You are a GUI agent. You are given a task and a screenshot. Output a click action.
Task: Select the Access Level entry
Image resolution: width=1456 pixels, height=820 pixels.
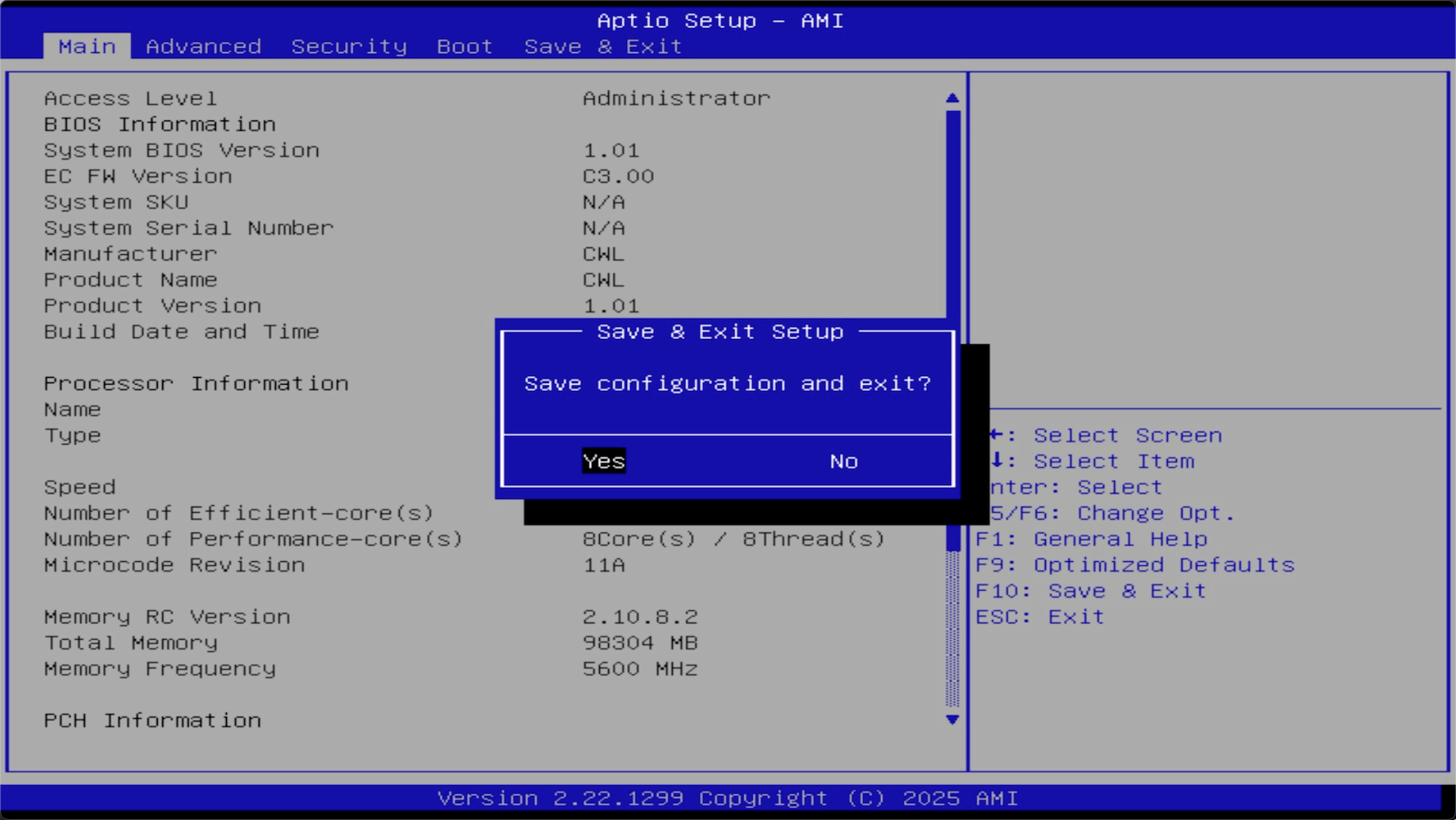click(x=131, y=99)
